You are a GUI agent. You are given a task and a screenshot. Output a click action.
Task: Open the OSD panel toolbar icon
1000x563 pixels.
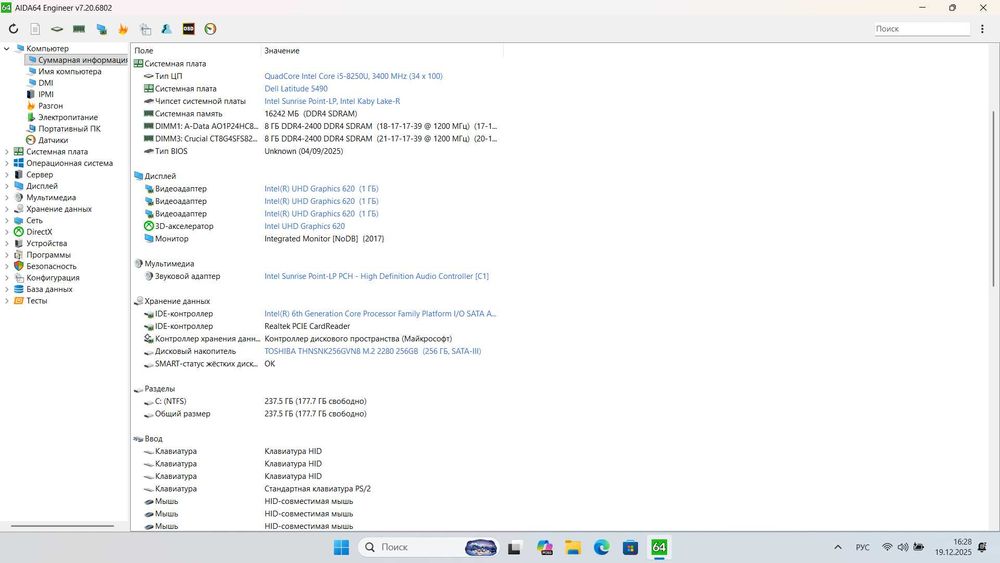tap(188, 29)
